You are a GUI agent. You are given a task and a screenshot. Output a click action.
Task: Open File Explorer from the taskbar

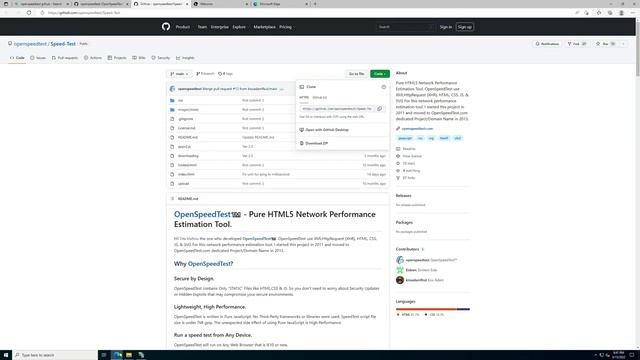click(x=129, y=355)
